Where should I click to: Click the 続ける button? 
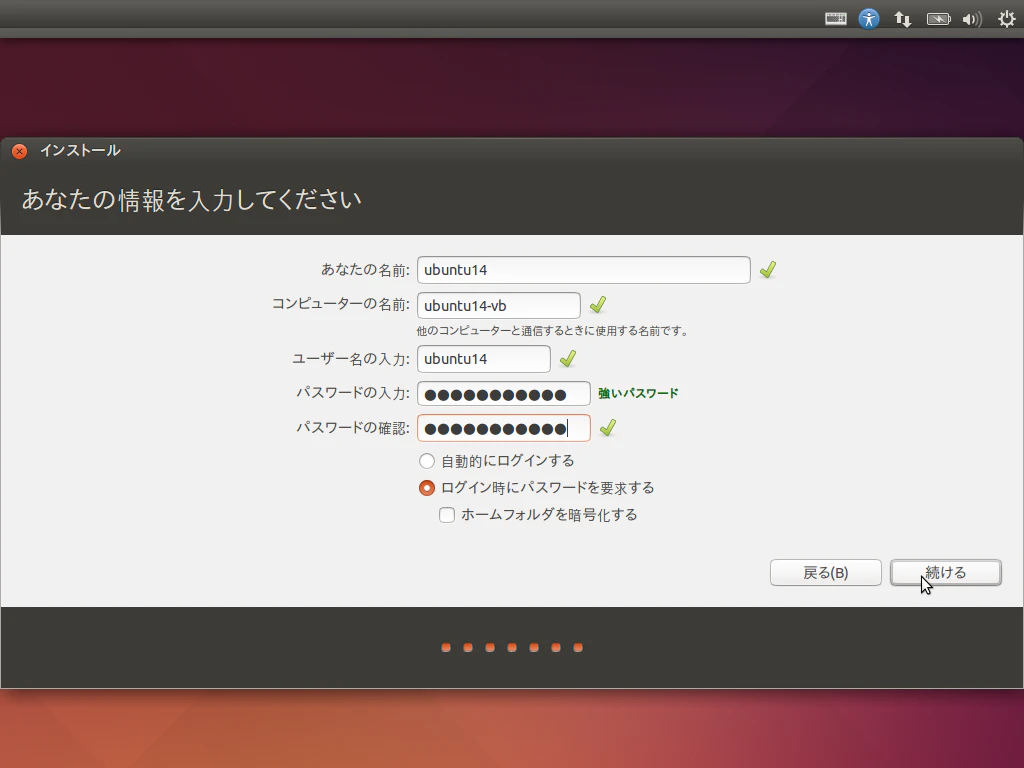pyautogui.click(x=946, y=573)
